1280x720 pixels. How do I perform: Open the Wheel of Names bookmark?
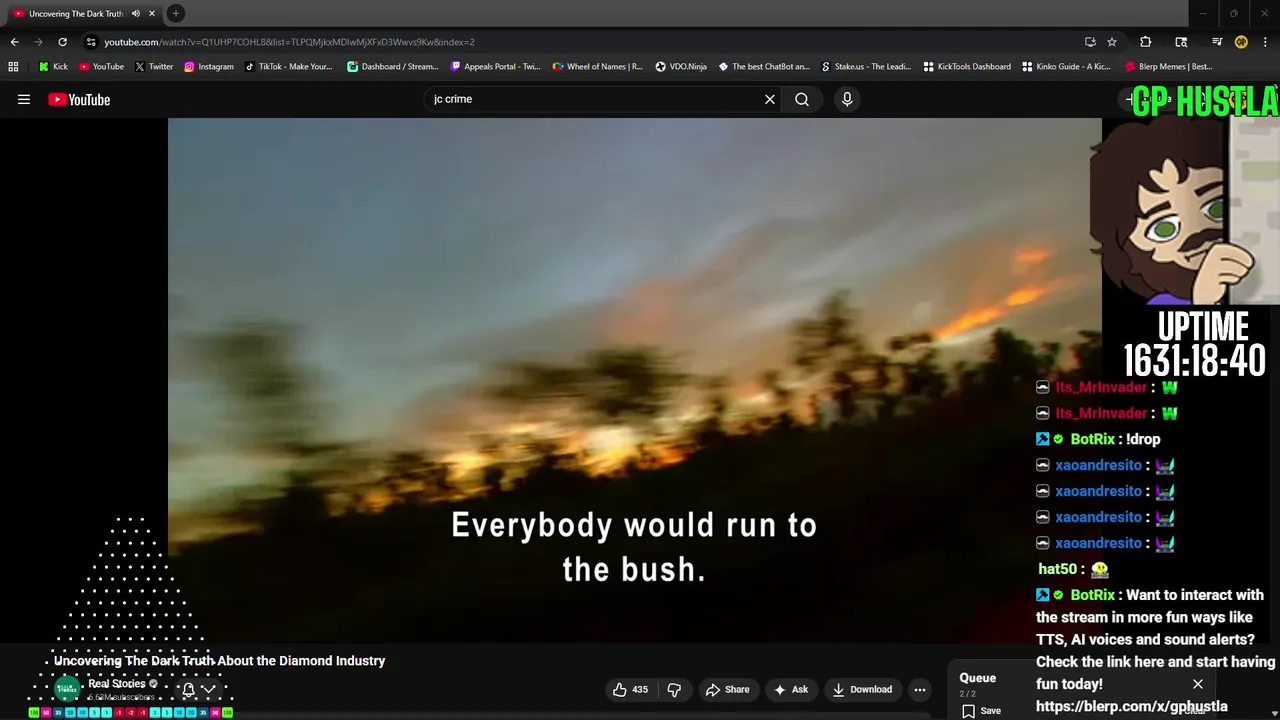(x=597, y=67)
